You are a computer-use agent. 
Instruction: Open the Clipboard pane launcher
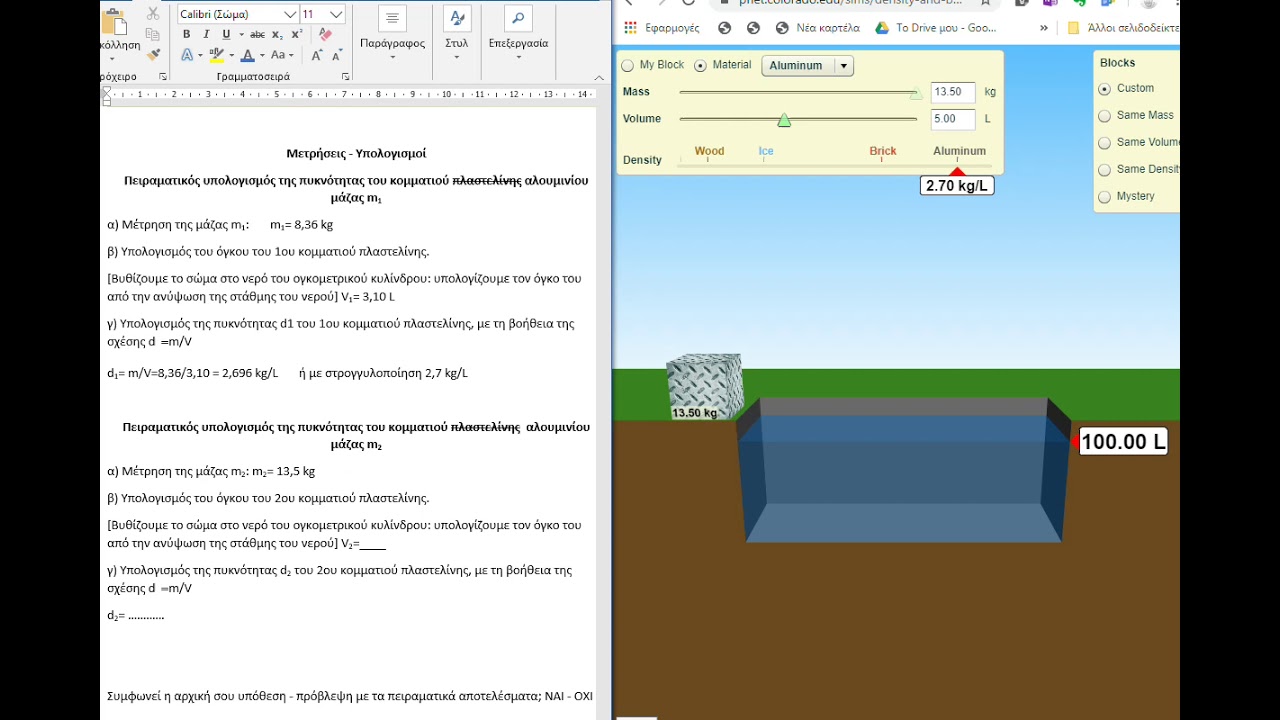(163, 77)
